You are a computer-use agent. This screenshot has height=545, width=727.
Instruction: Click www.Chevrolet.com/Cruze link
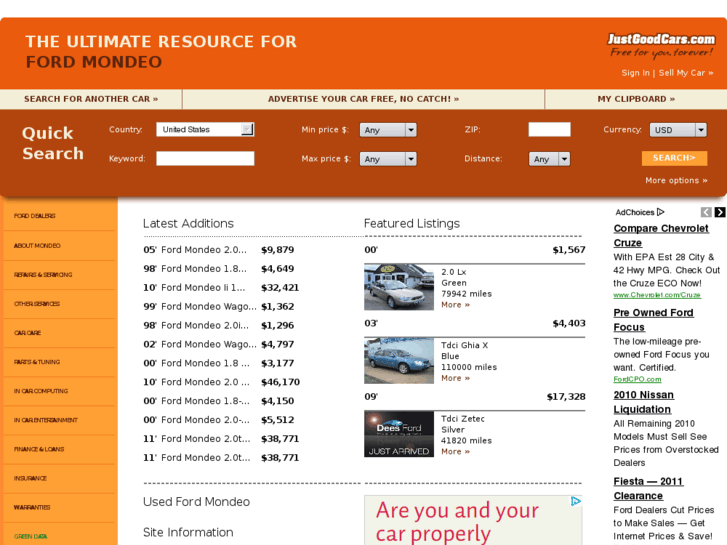click(657, 295)
